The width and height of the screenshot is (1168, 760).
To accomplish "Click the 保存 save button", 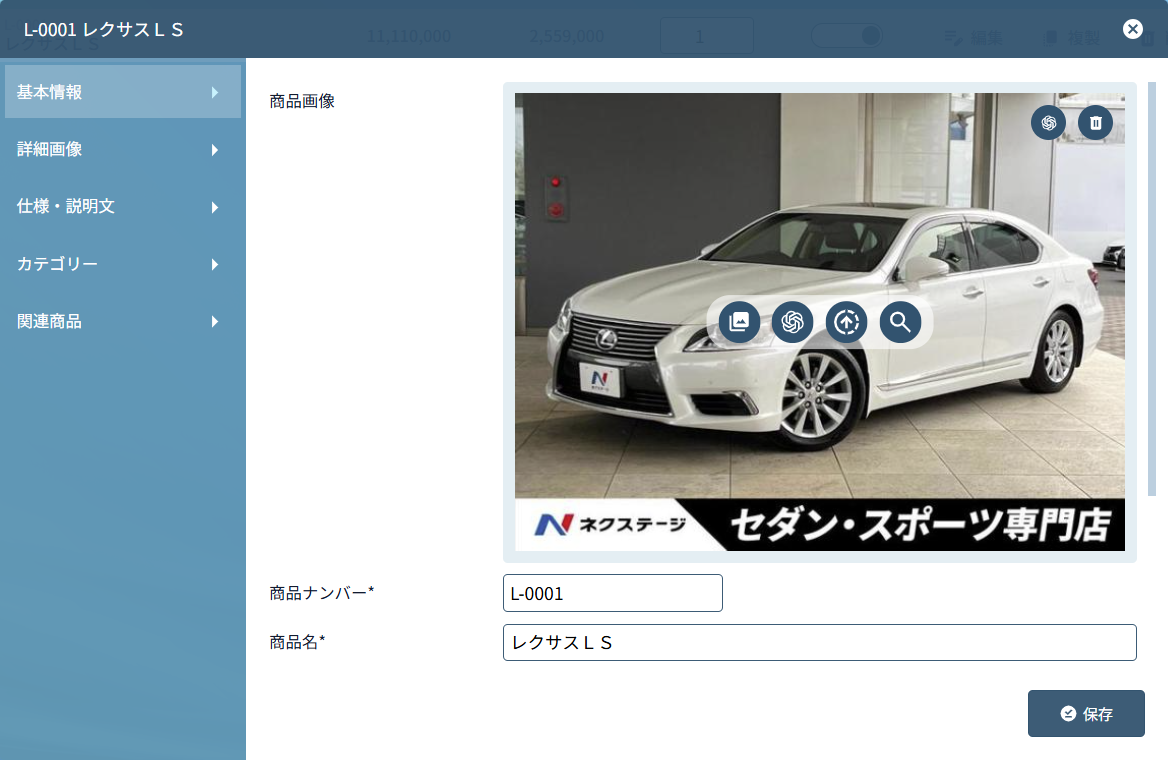I will pos(1086,714).
